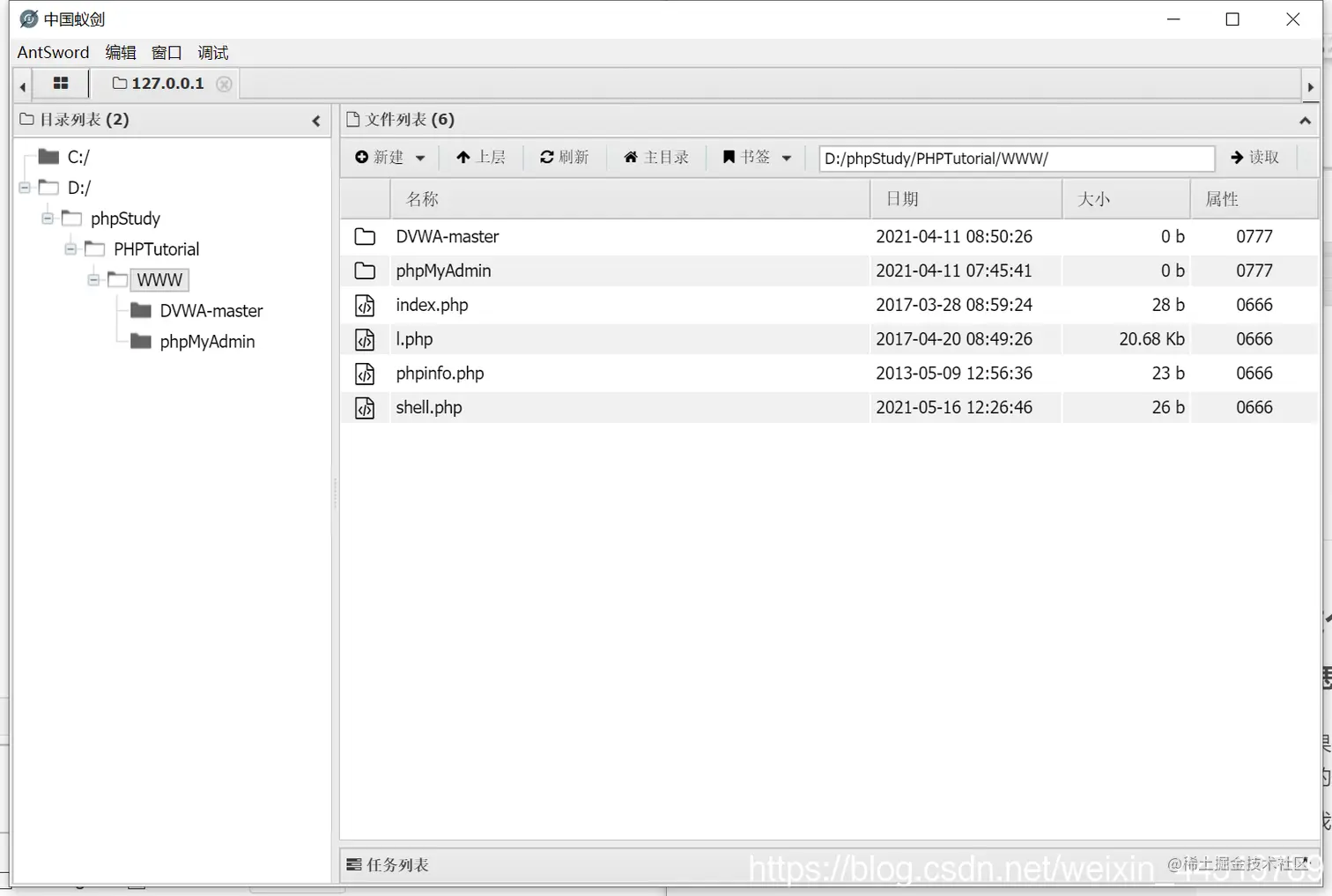Open the 编辑 menu

121,52
